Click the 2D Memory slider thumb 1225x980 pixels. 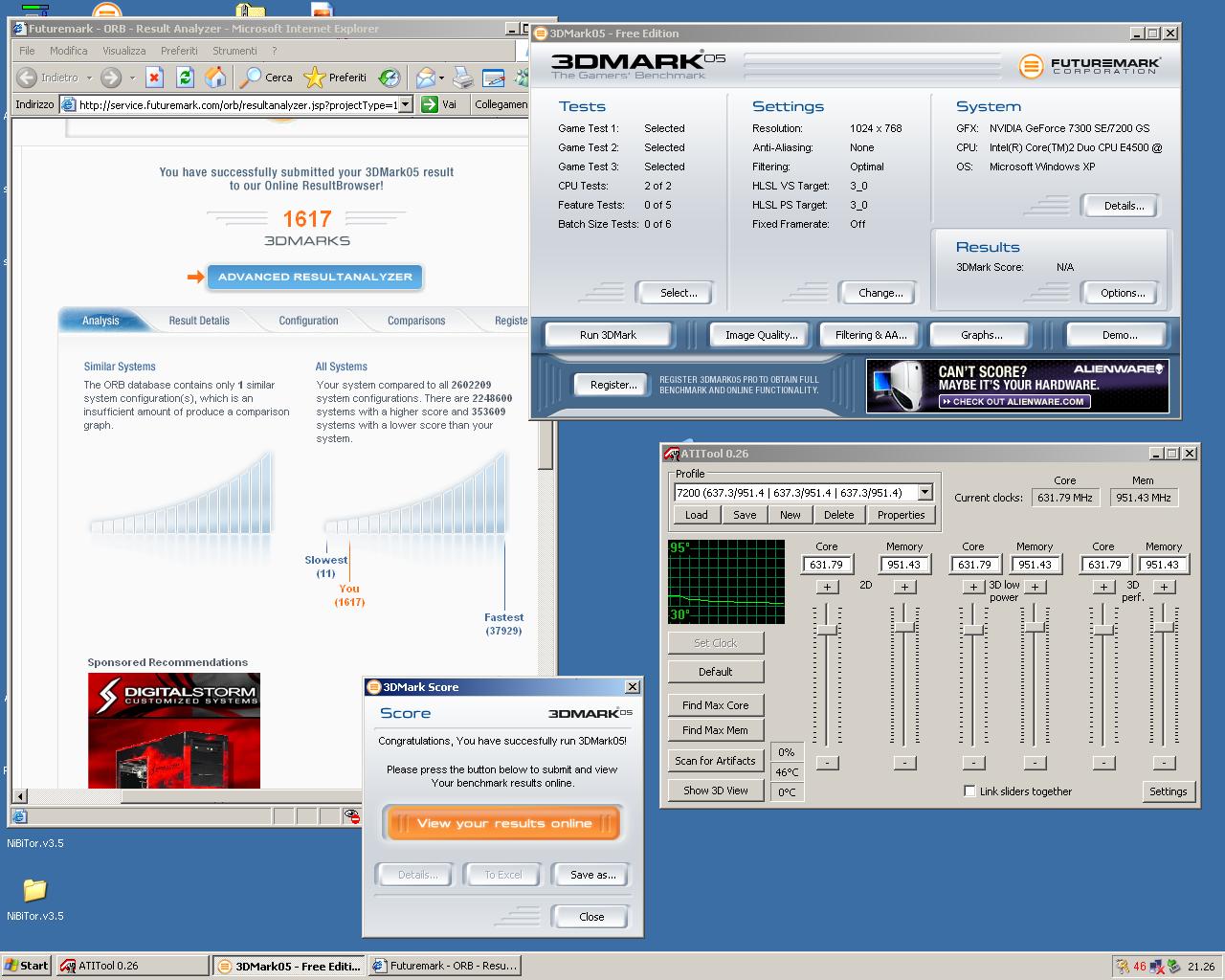pos(904,627)
